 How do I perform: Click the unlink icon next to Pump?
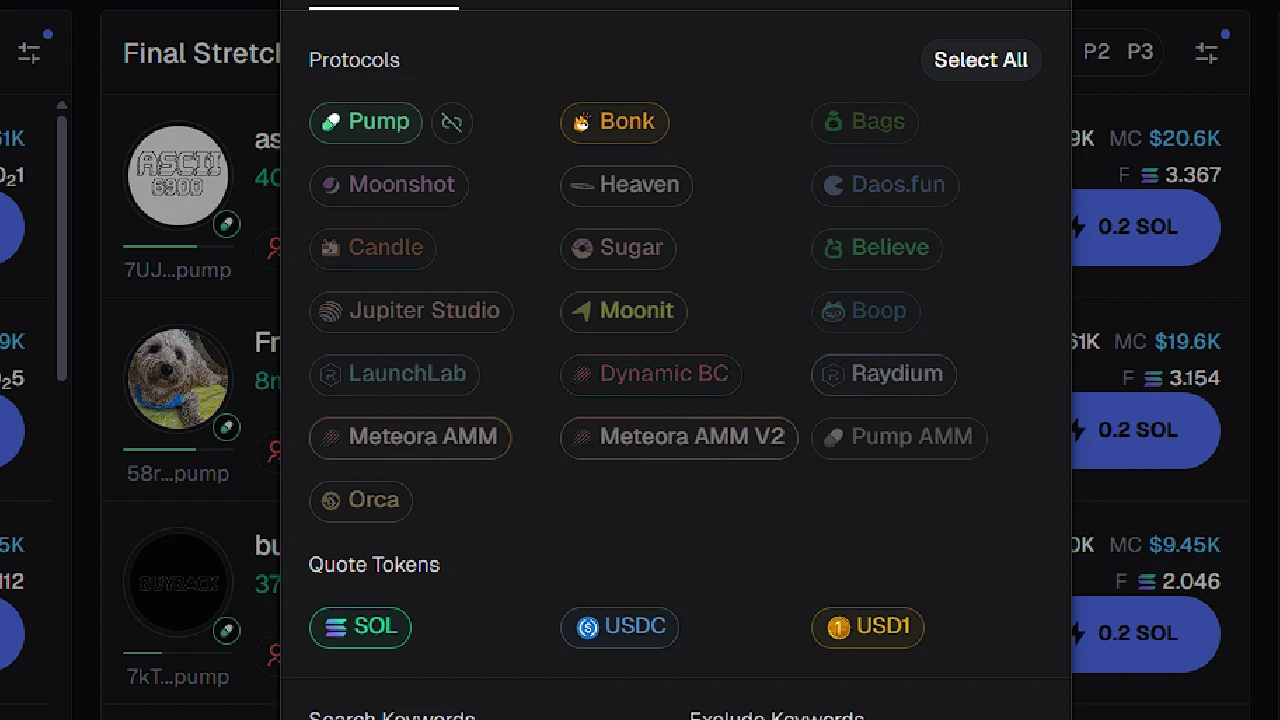[x=451, y=122]
